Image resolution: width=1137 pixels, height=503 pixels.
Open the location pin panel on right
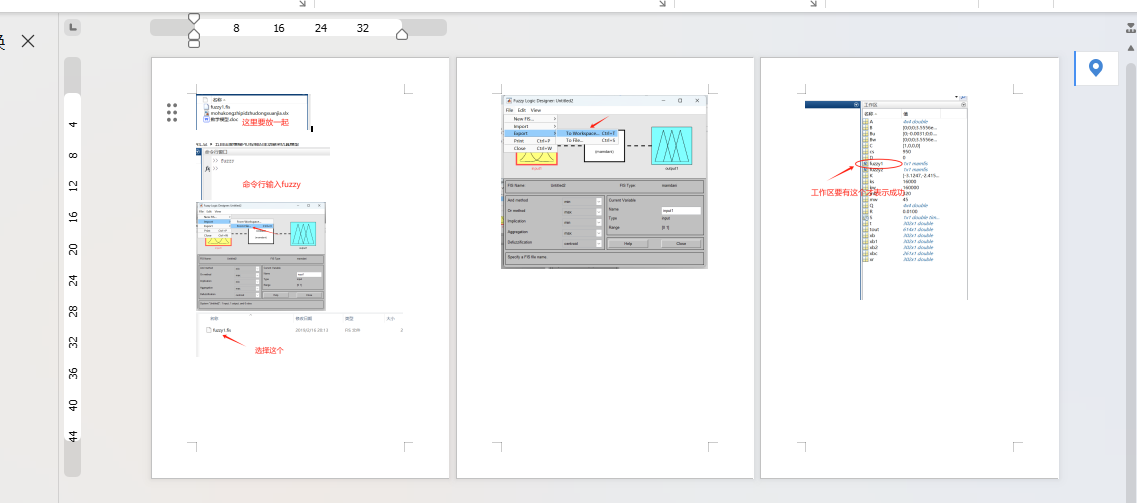point(1096,68)
